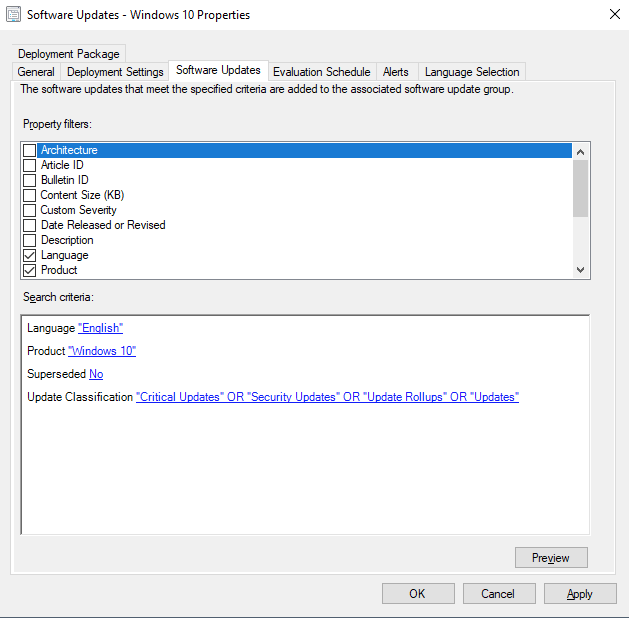
Task: Open the Deployment Package tab
Action: click(69, 54)
